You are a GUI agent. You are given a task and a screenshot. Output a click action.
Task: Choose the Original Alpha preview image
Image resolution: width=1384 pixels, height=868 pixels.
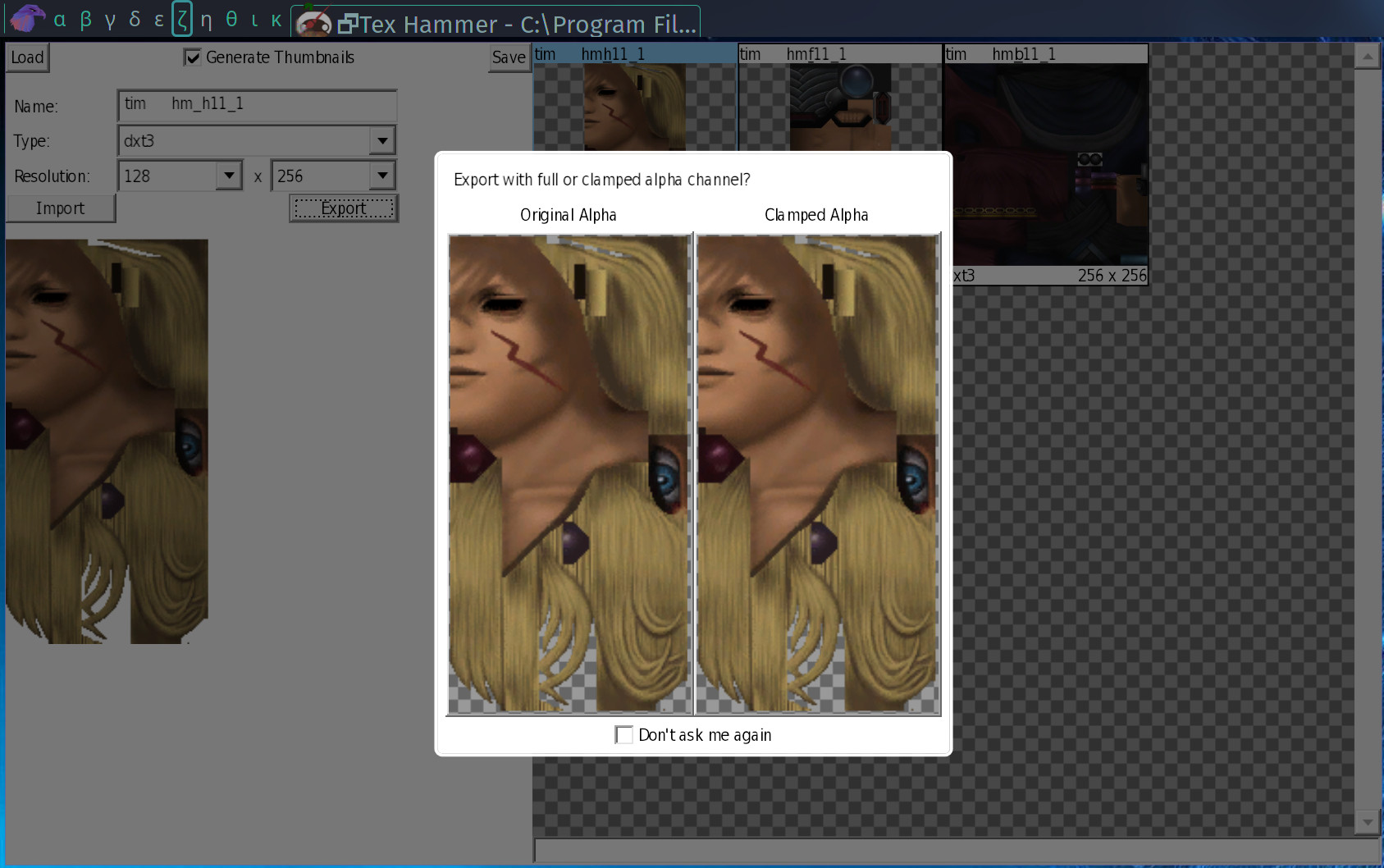(x=569, y=474)
